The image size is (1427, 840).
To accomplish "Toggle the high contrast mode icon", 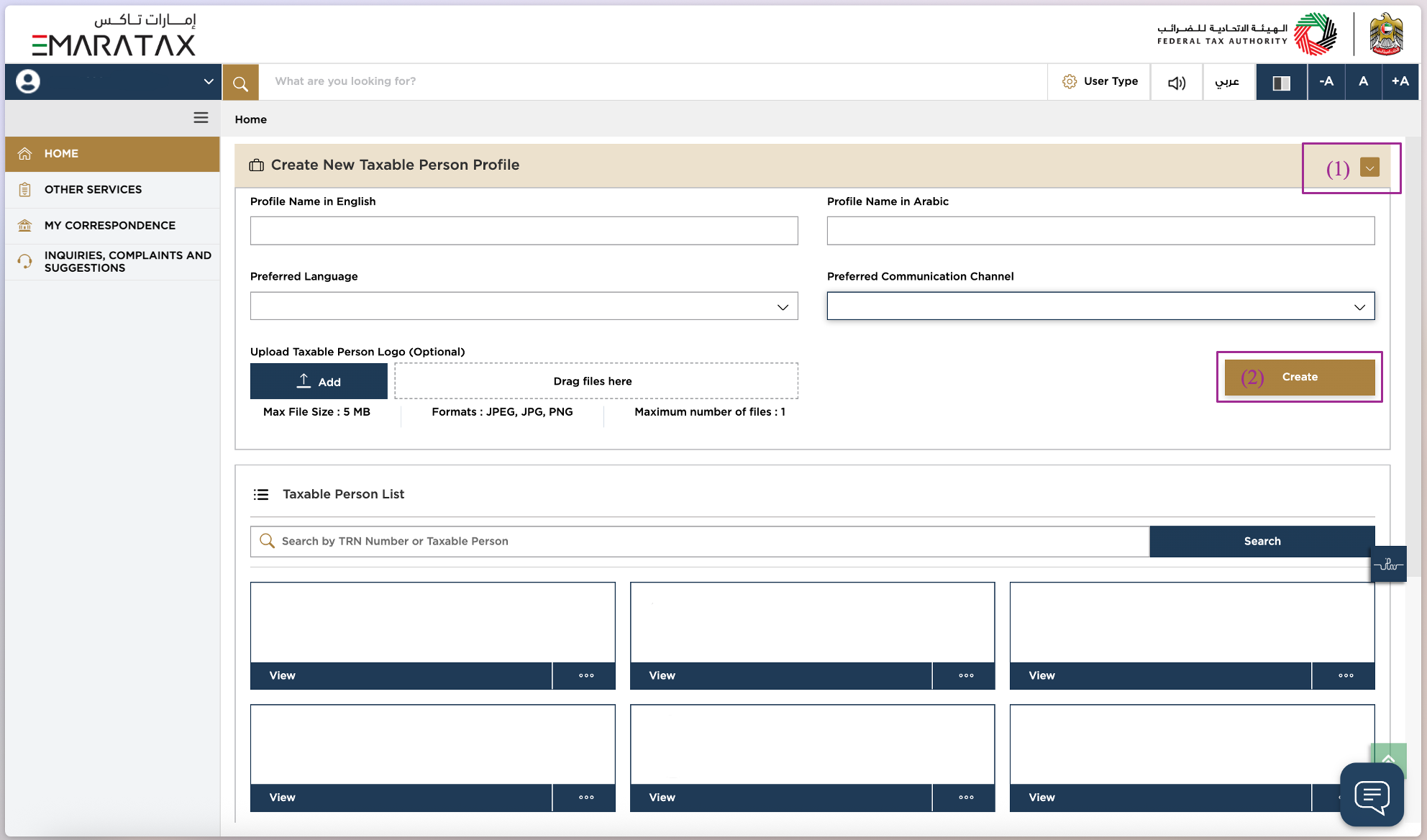I will (1281, 83).
